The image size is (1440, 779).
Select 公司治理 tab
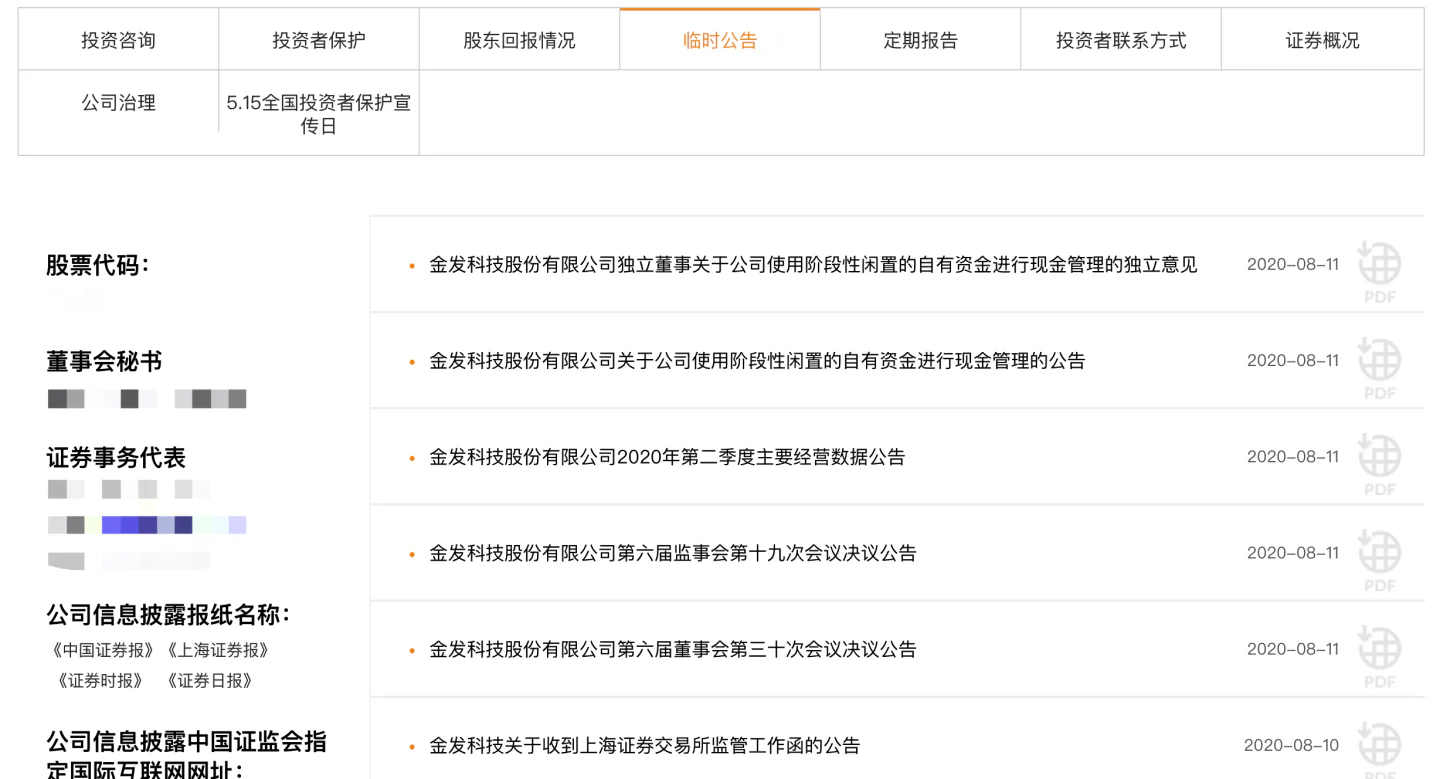pyautogui.click(x=118, y=103)
